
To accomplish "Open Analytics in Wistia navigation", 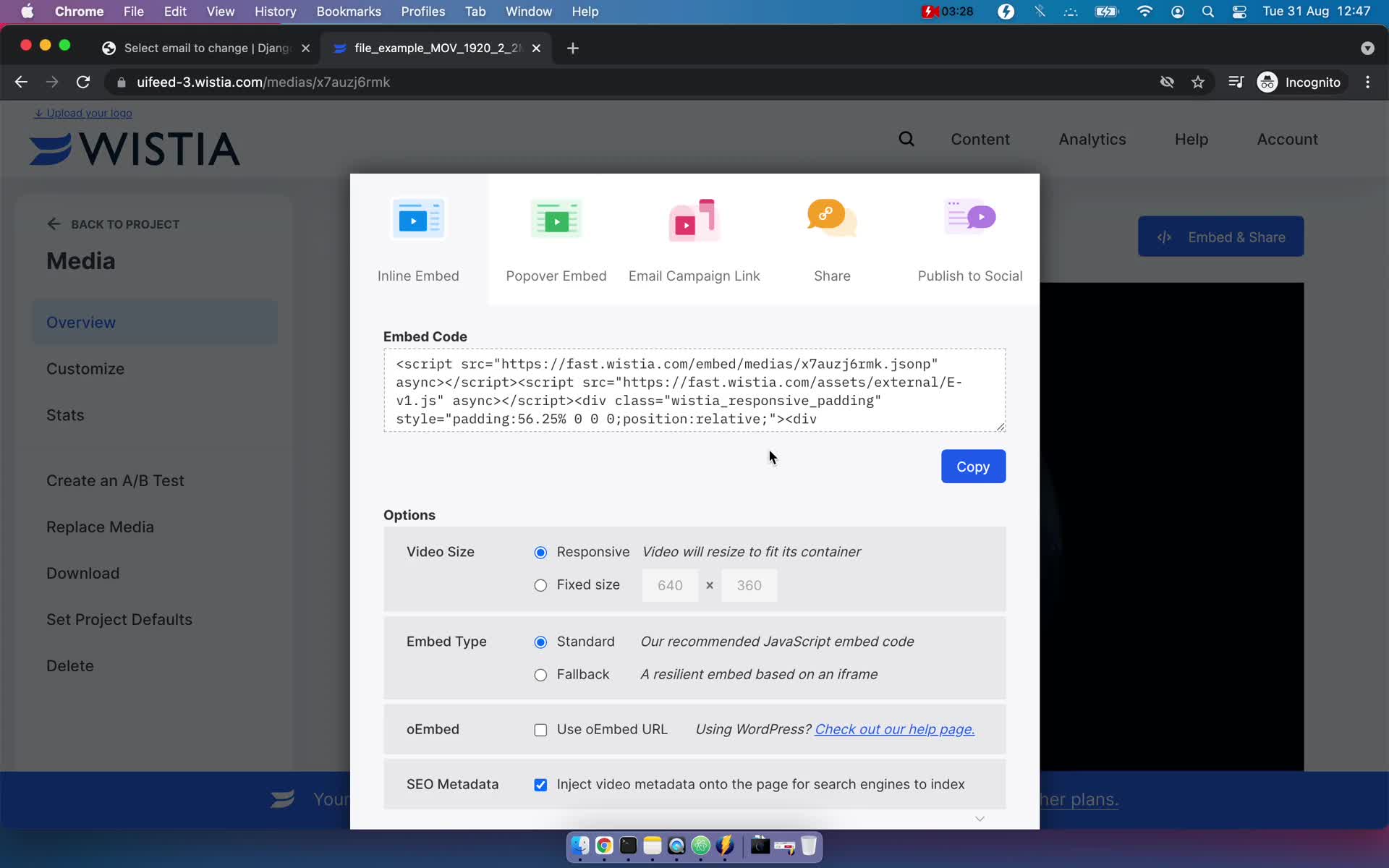I will [1092, 139].
